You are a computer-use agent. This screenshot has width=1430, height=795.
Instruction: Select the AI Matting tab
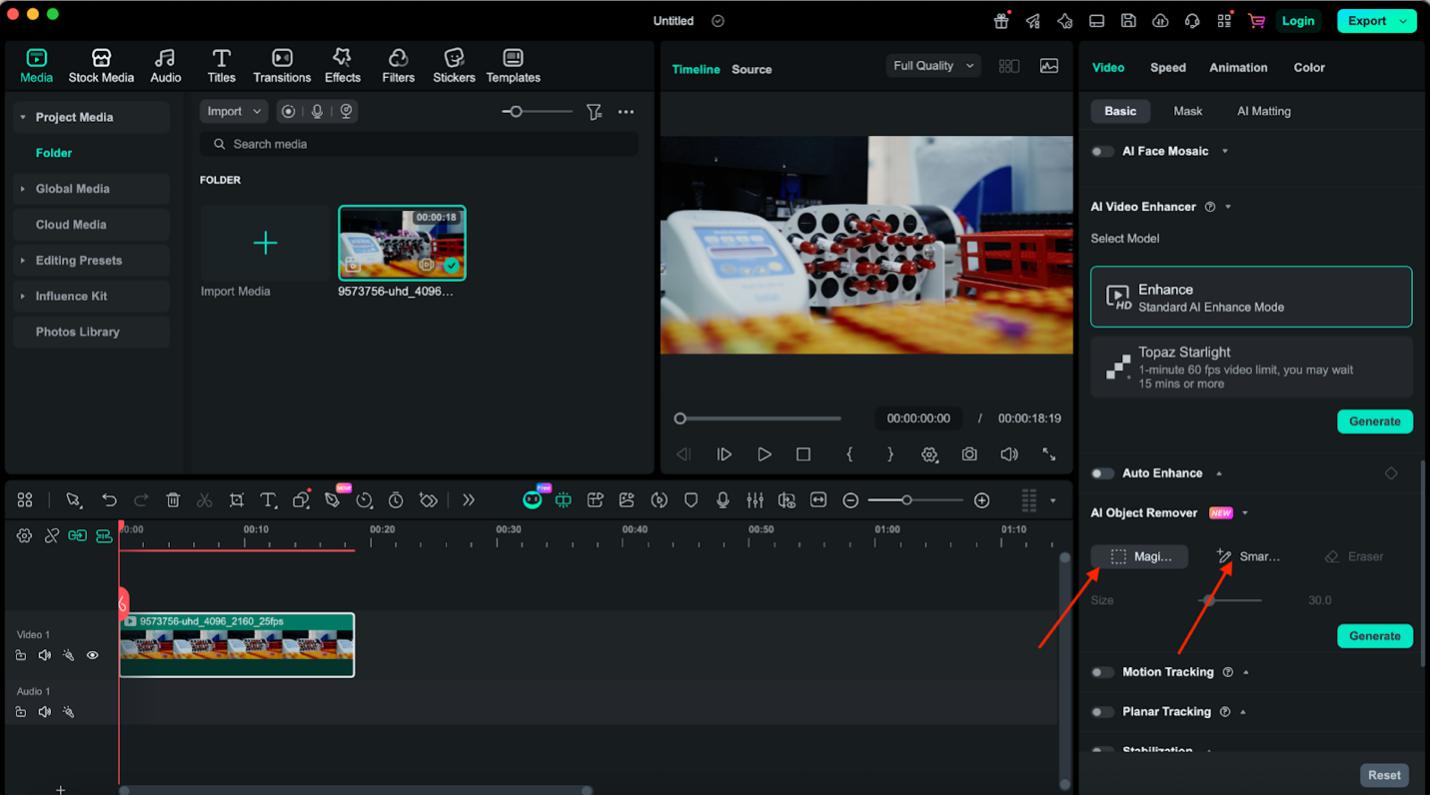pos(1263,111)
